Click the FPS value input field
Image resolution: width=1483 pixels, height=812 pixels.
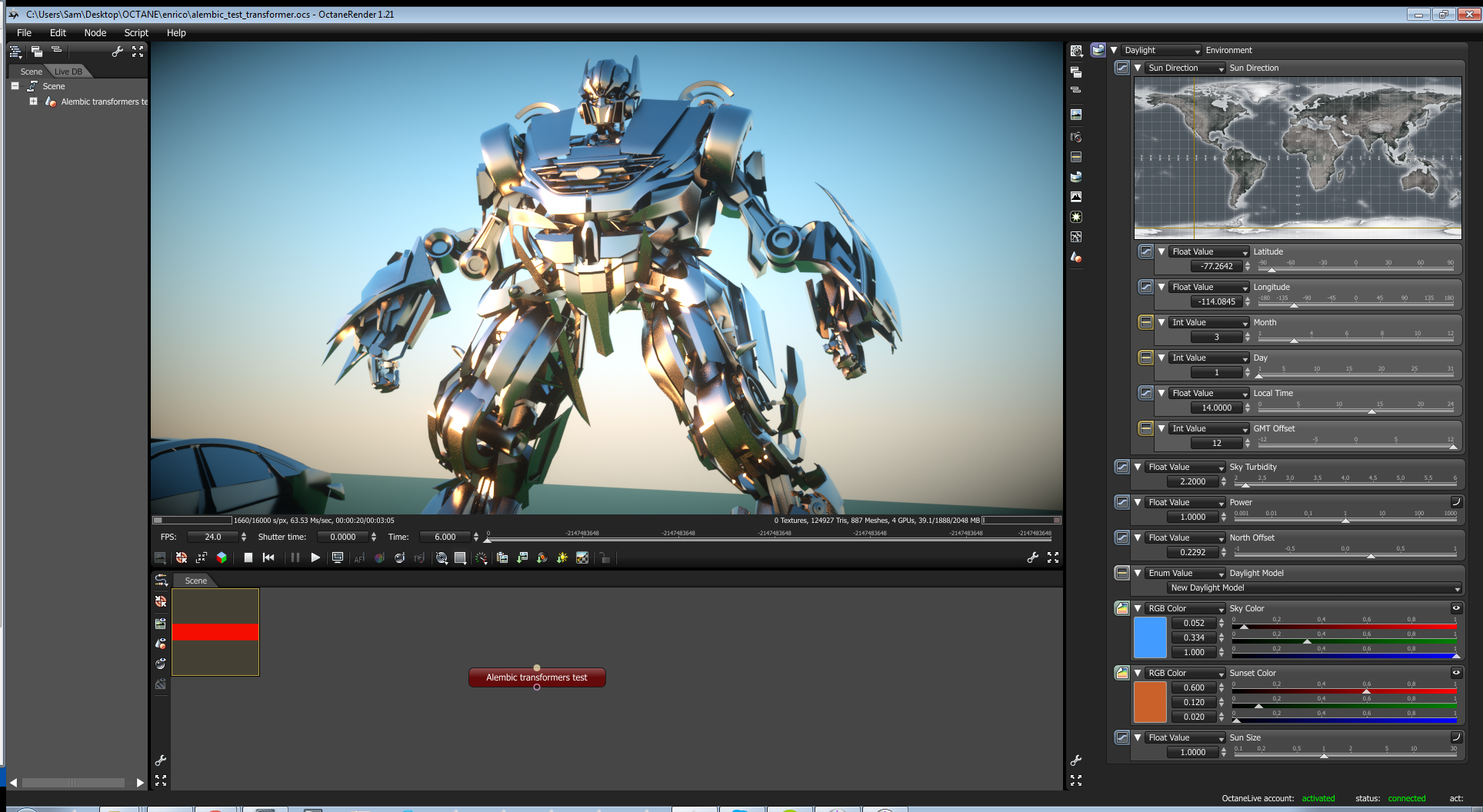[x=213, y=537]
